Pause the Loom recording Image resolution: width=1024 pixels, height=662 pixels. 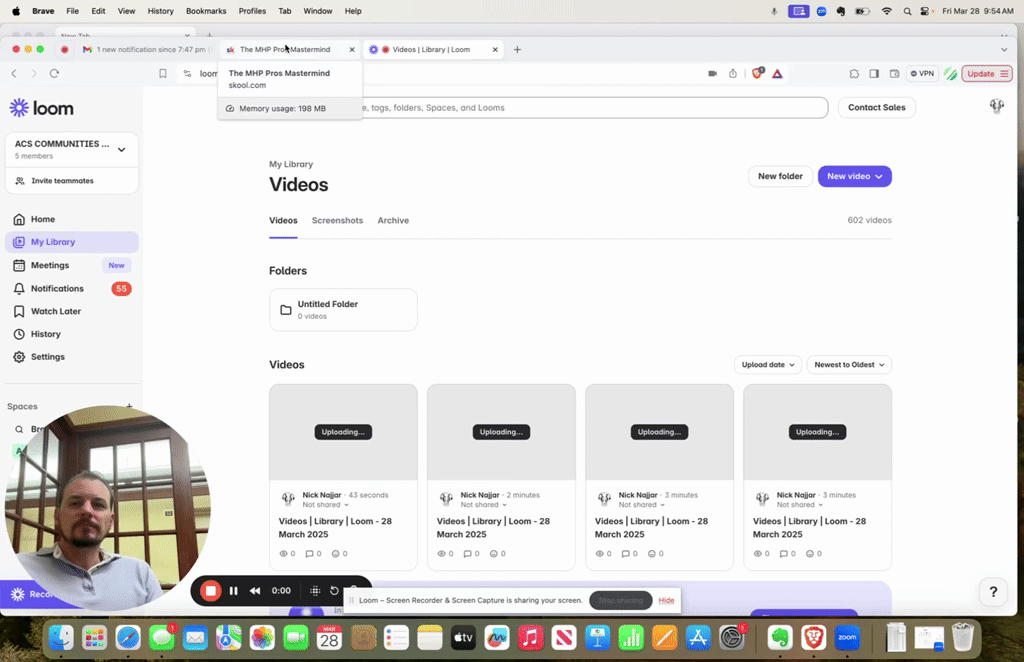[x=234, y=591]
